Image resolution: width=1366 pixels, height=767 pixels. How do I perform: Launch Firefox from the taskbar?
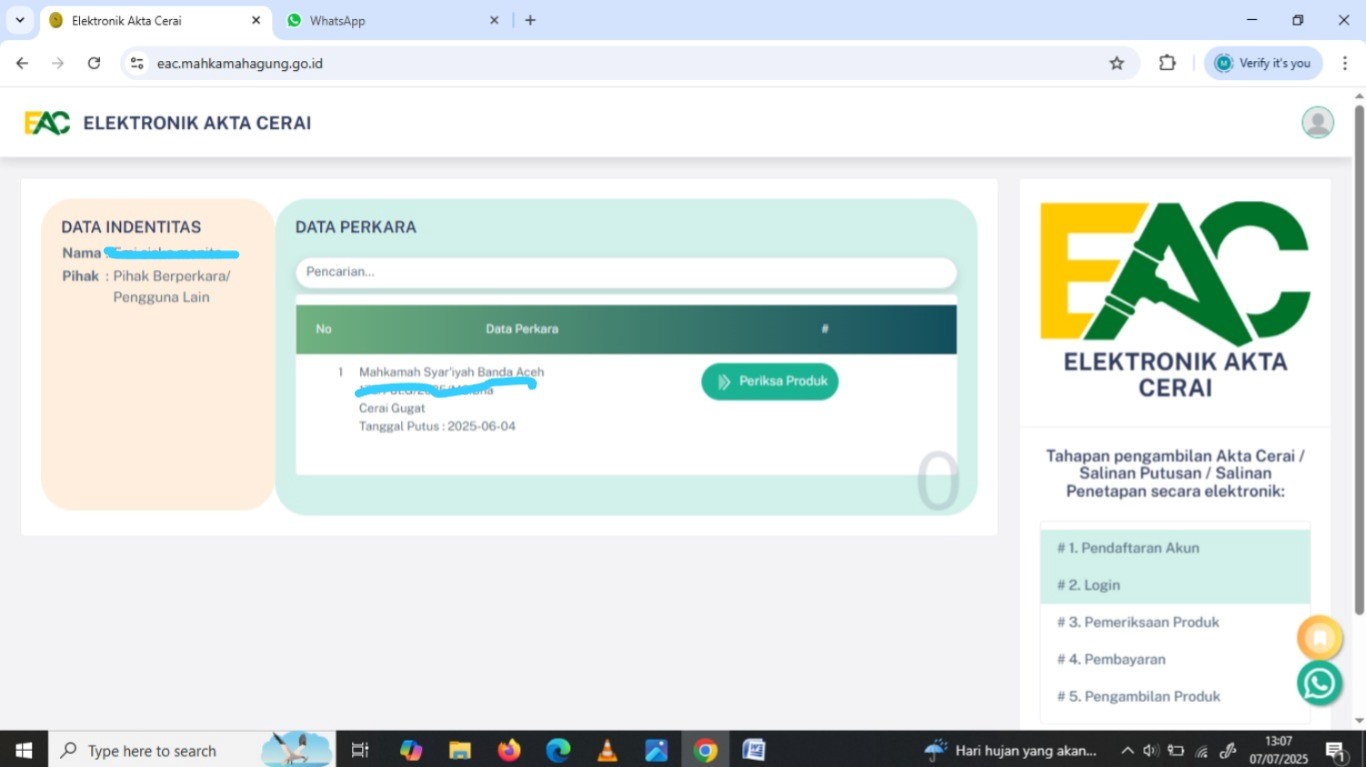tap(509, 750)
